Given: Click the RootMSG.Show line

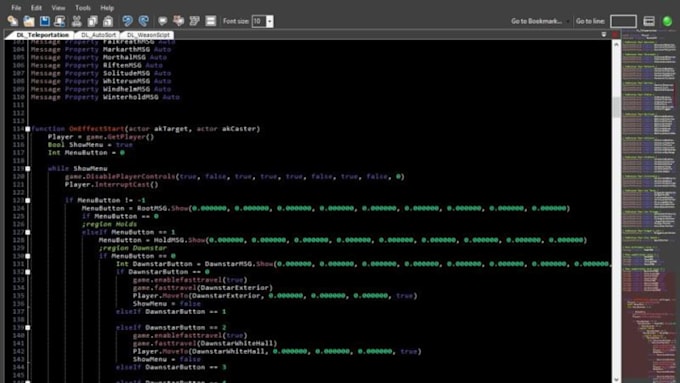Looking at the screenshot, I should coord(326,208).
